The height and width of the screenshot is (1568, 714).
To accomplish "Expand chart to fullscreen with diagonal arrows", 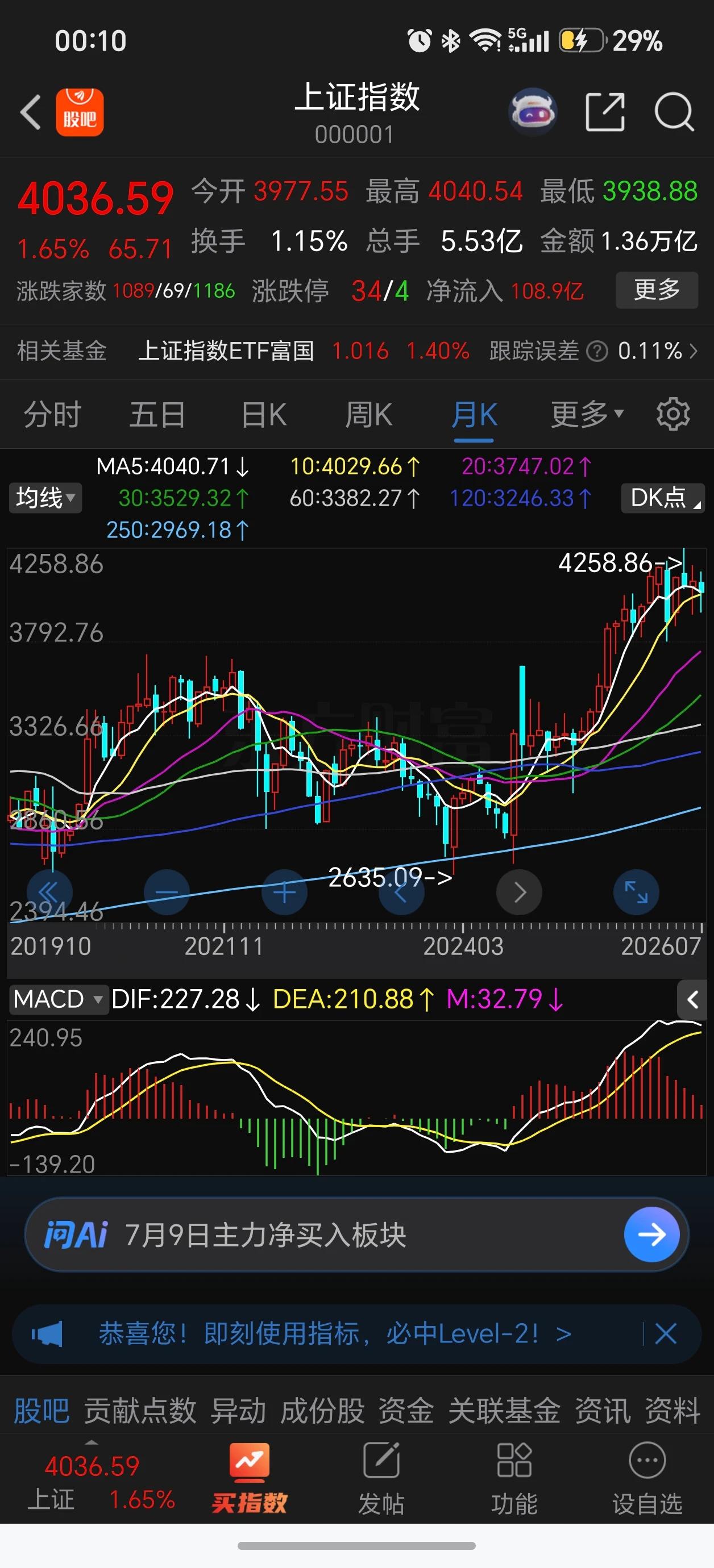I will 637,893.
